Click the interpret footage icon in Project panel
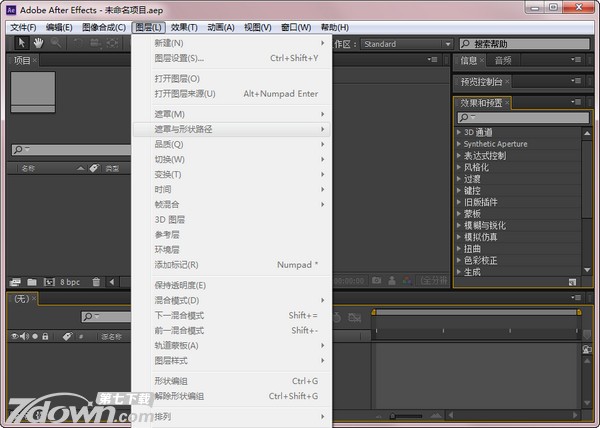 (16, 282)
